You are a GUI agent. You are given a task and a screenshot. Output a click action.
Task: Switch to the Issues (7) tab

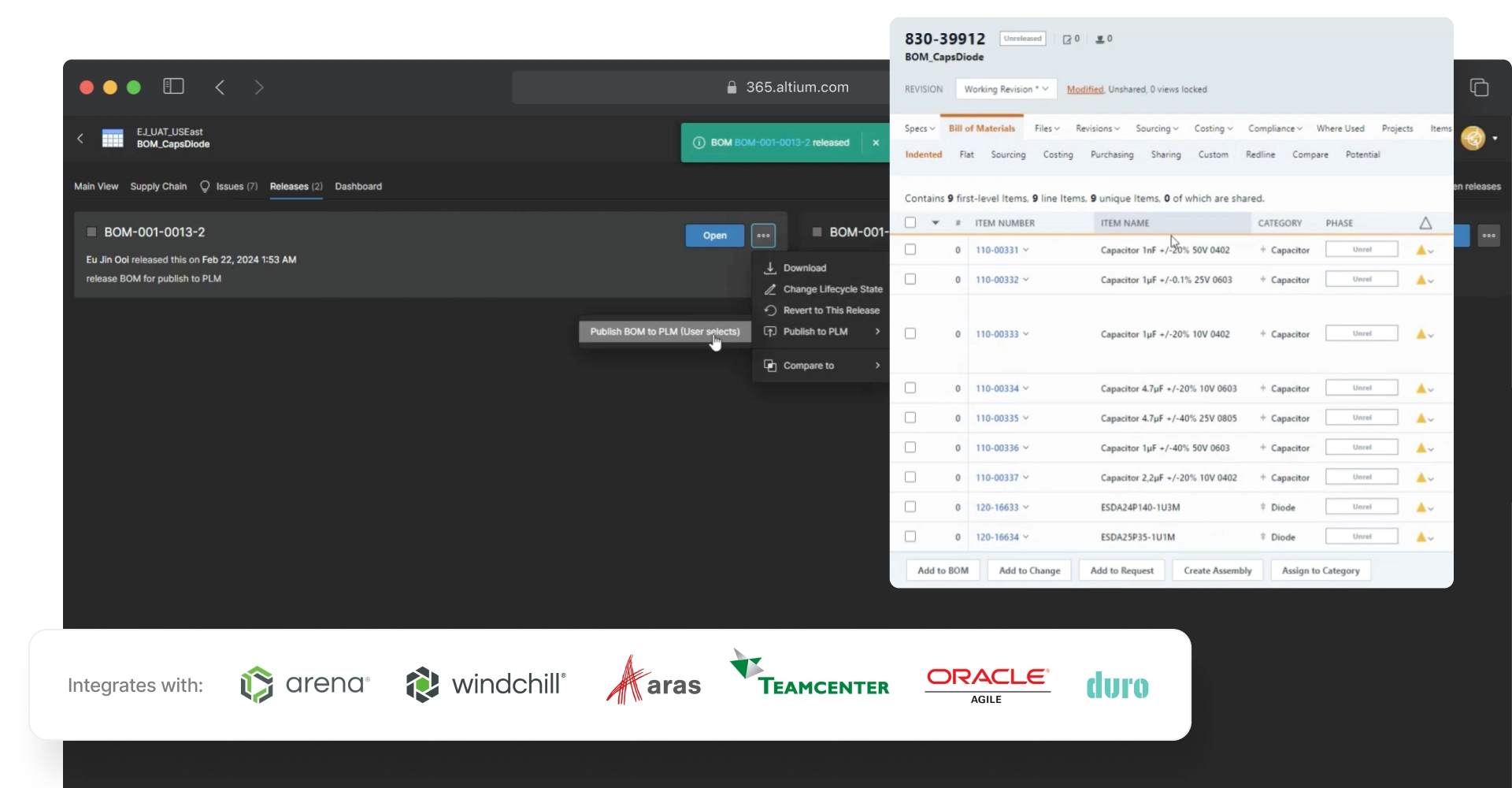(229, 187)
